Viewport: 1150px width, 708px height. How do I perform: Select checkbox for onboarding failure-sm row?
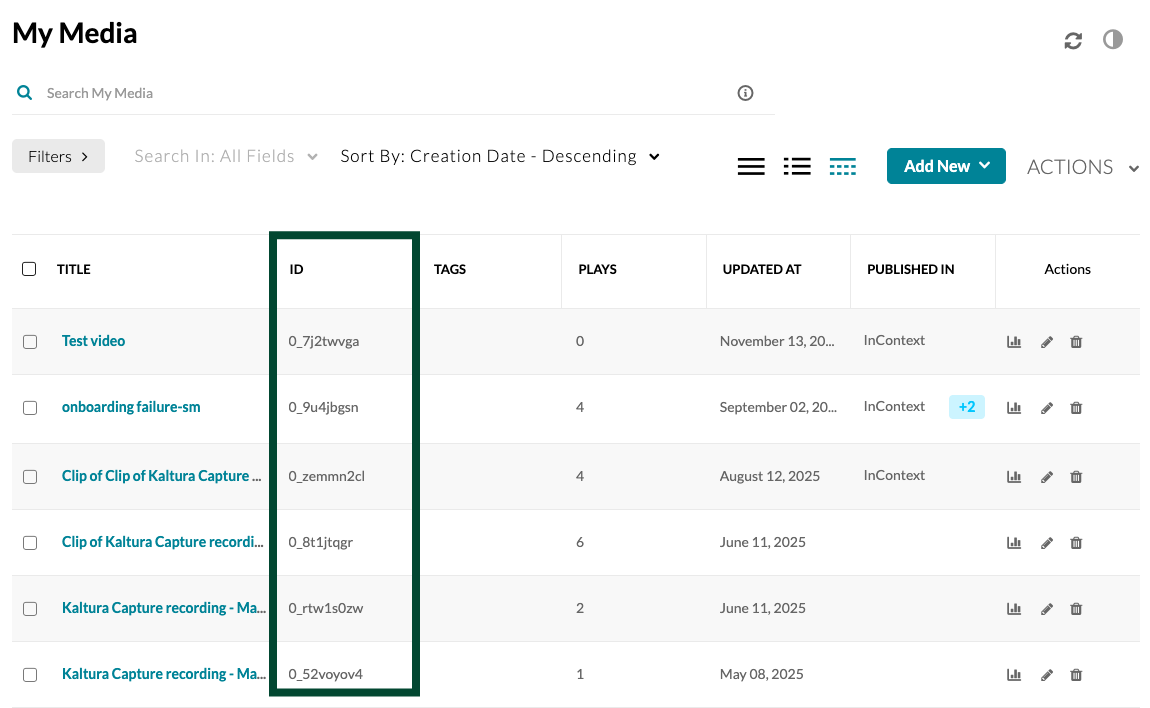(30, 408)
